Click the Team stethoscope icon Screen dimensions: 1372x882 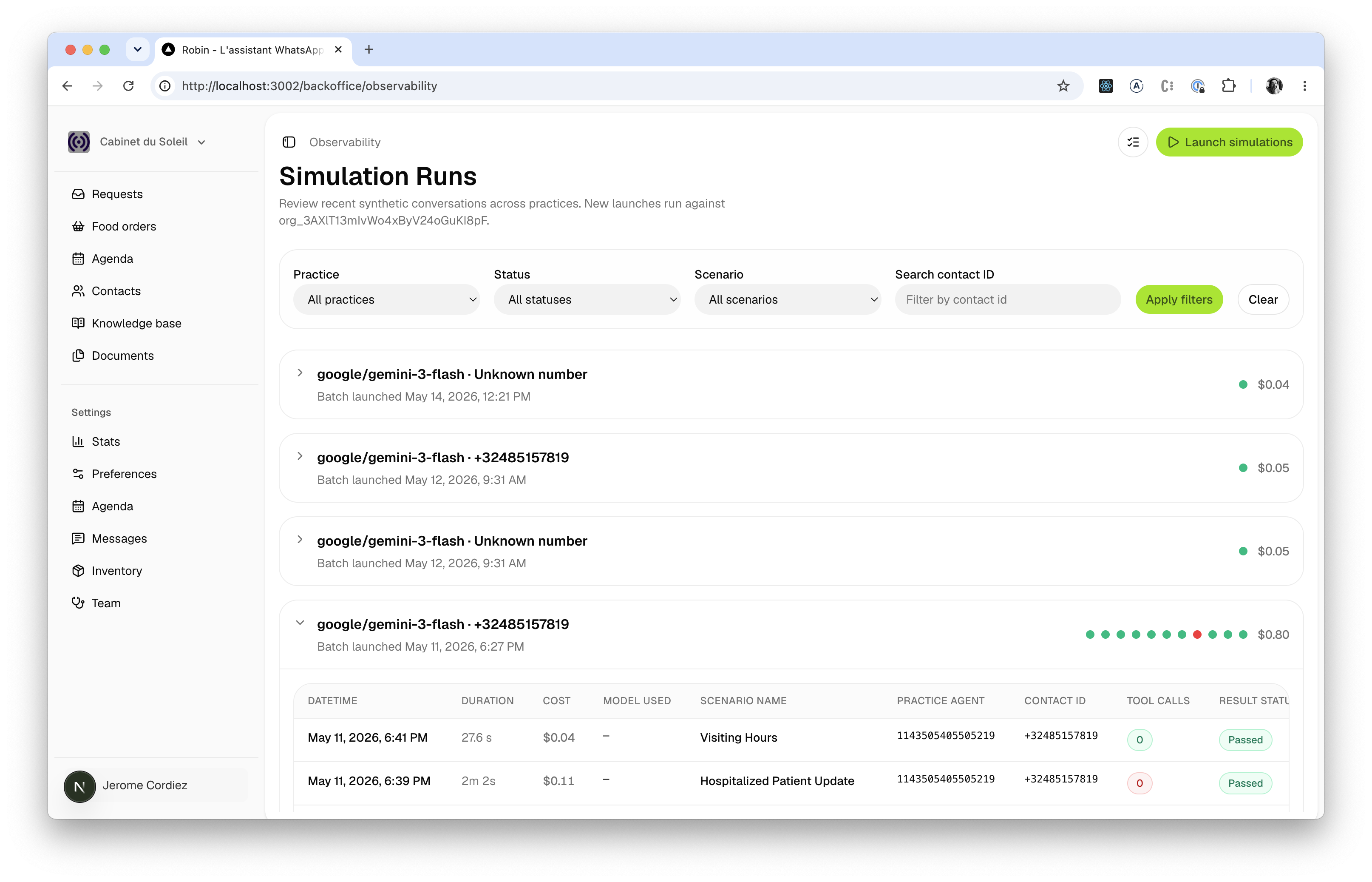[78, 603]
